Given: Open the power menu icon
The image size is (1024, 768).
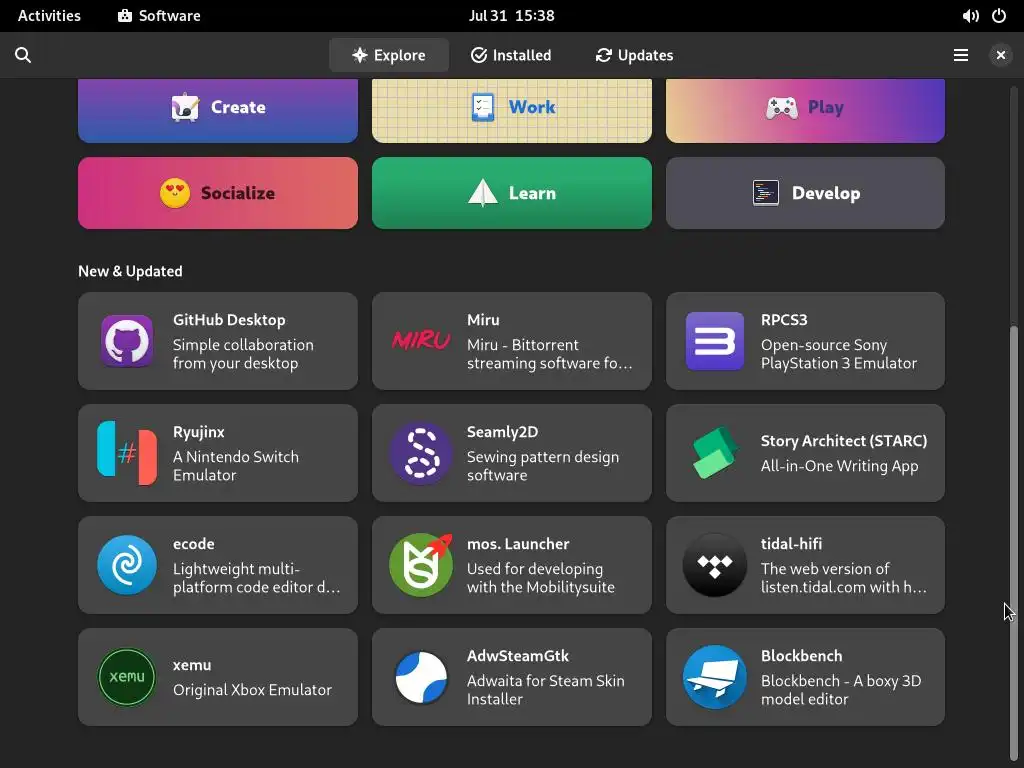Looking at the screenshot, I should click(999, 16).
